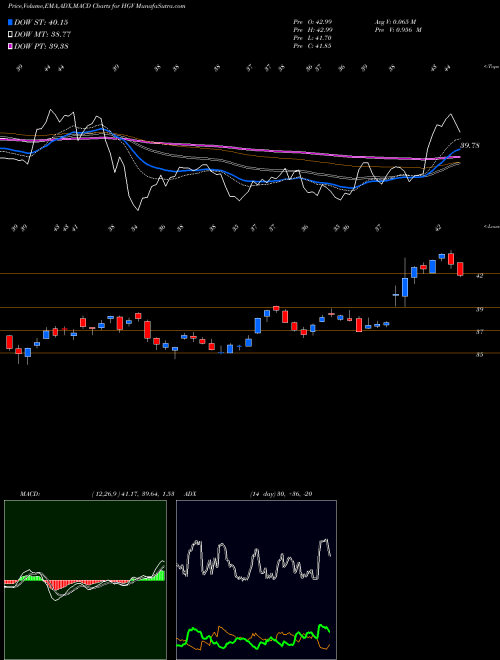The width and height of the screenshot is (500, 660).
Task: Select the 'DOW ST: 40.15' legend label
Action: 41,22
